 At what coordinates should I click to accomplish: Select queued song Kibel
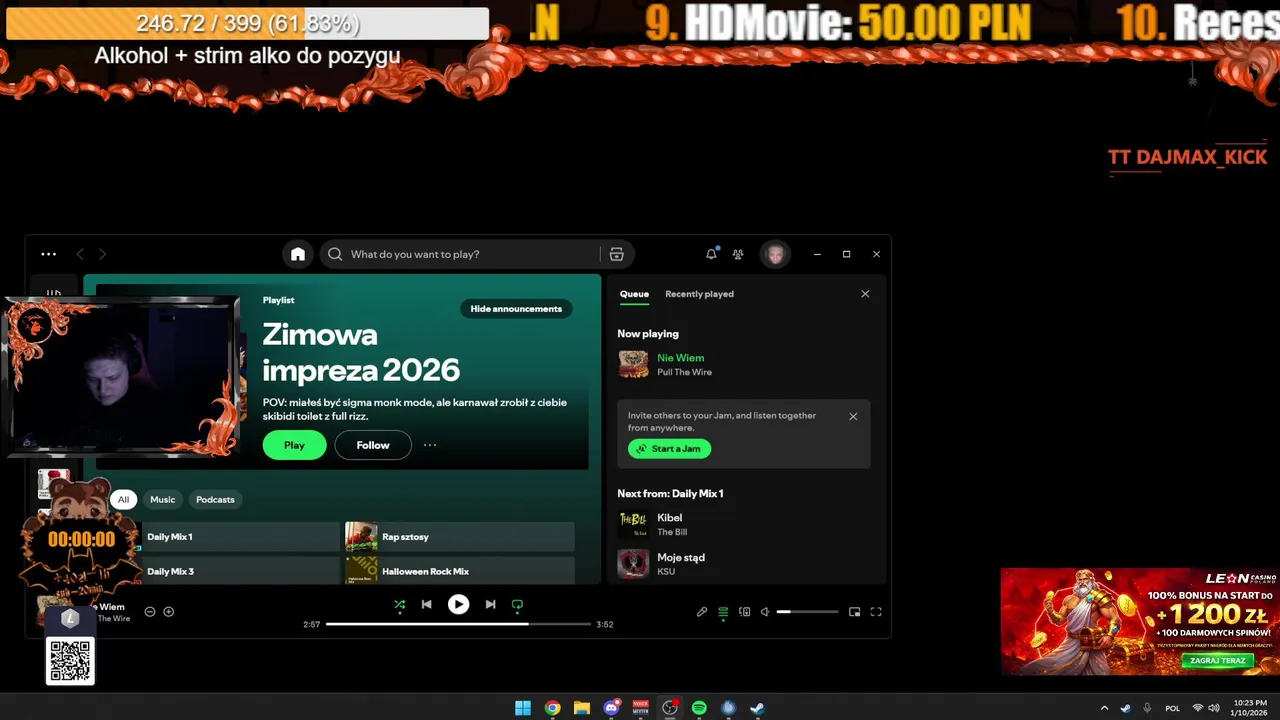pyautogui.click(x=669, y=518)
